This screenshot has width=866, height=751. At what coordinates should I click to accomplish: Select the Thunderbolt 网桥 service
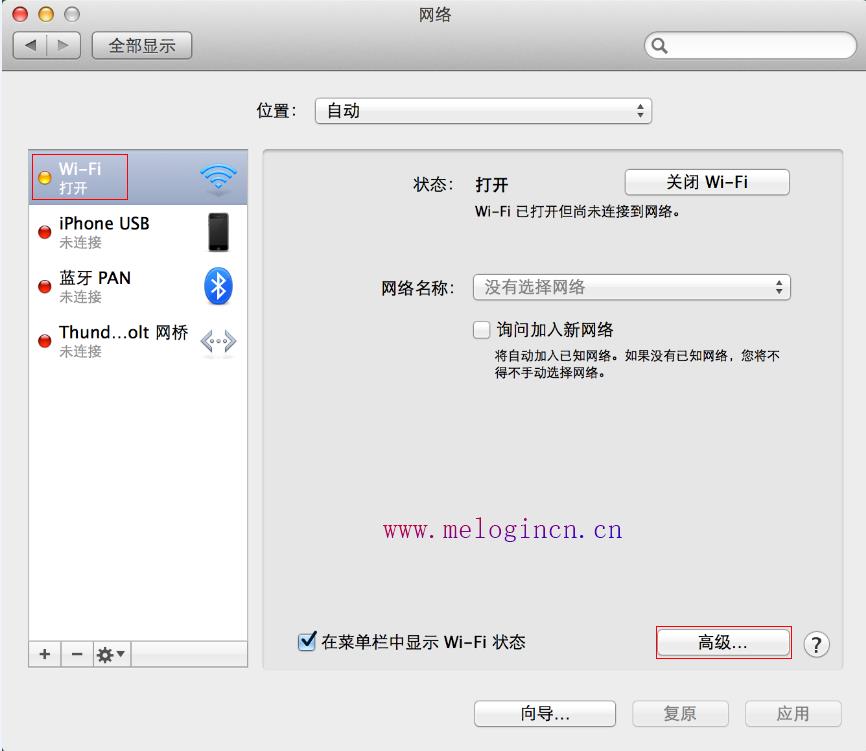point(138,341)
